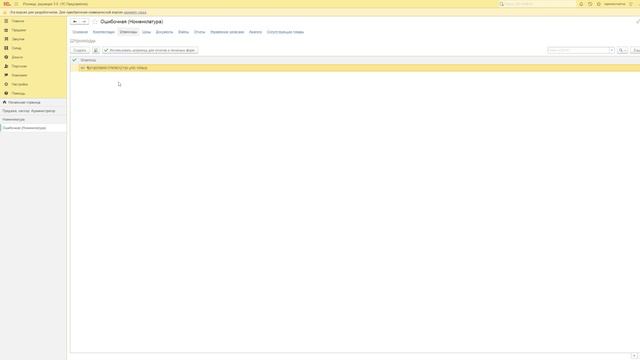Viewport: 640px width, 360px height.
Task: Click the checkmark column header in the list
Action: 74,60
